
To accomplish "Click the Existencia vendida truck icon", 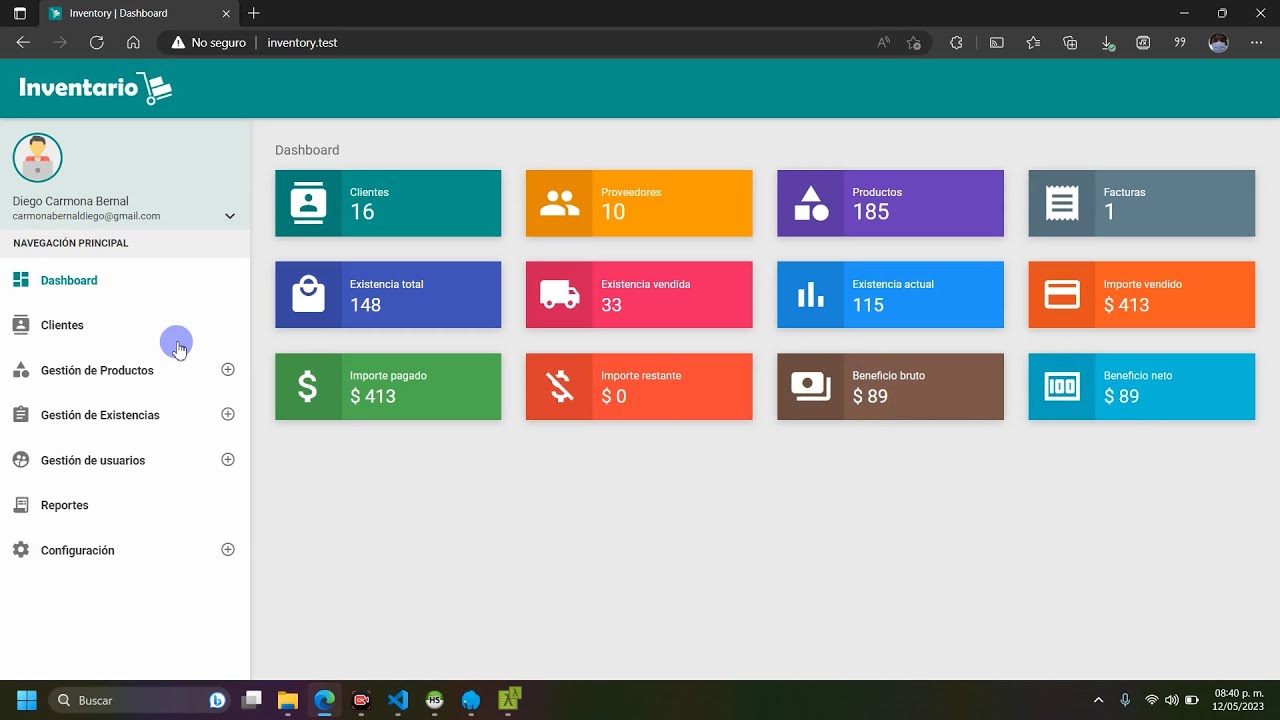I will click(559, 295).
